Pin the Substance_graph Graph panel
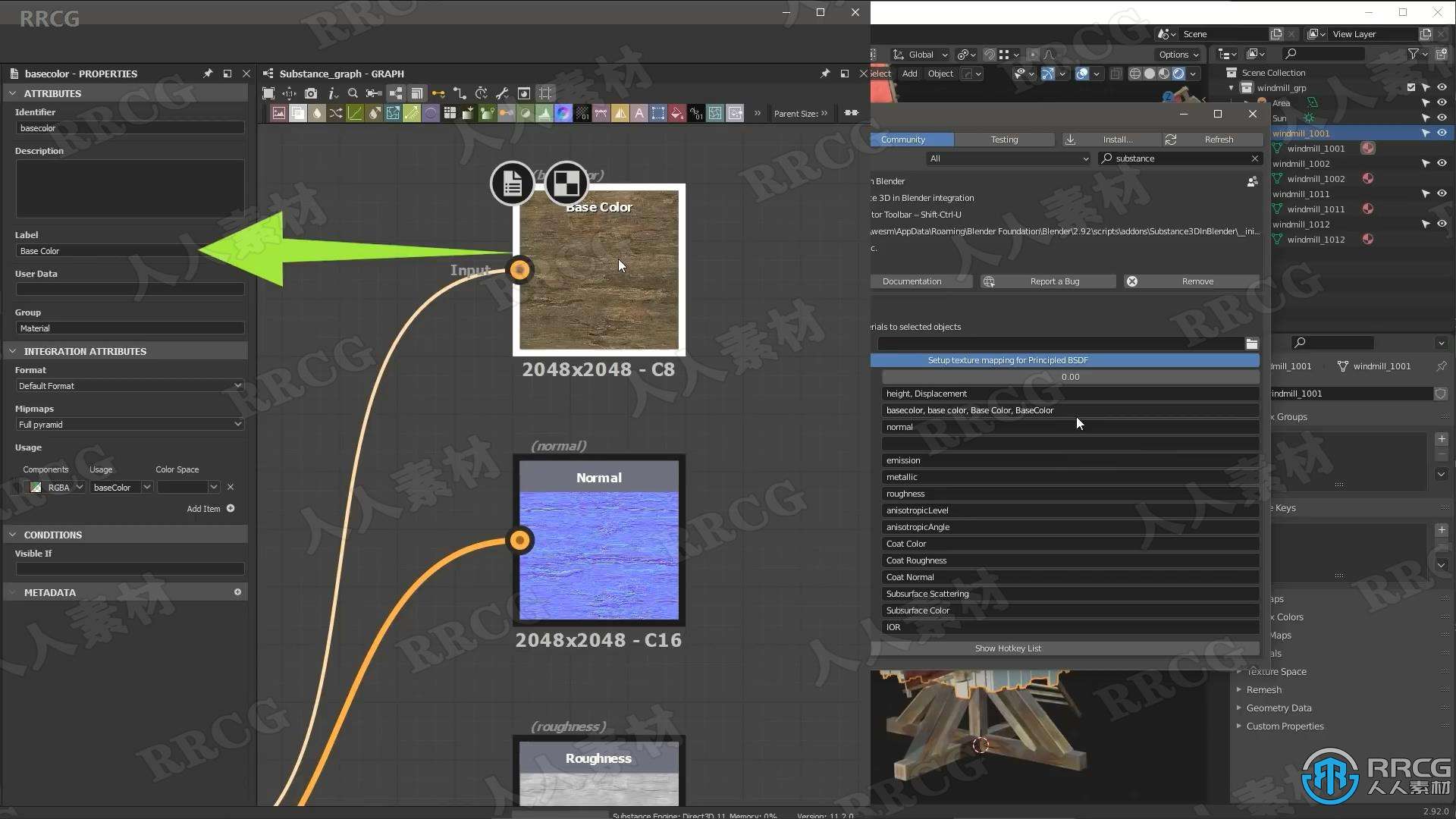 825,74
